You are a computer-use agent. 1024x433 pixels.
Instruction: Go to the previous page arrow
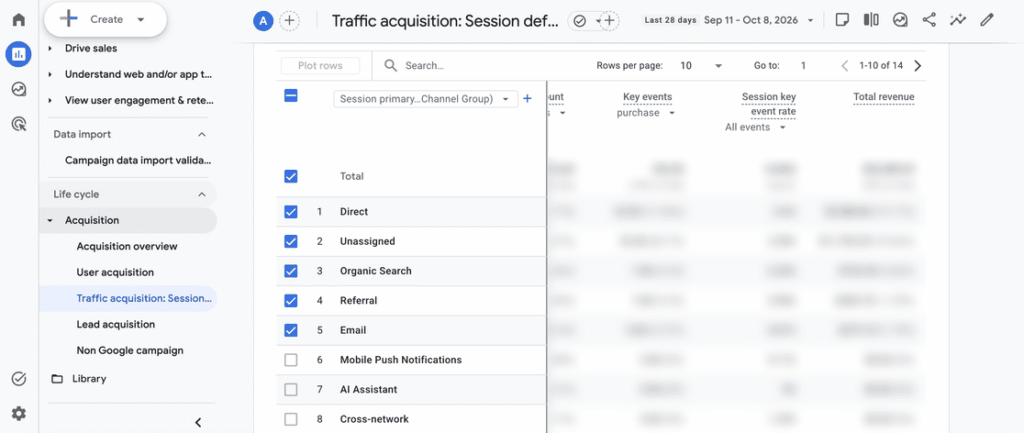pyautogui.click(x=844, y=65)
